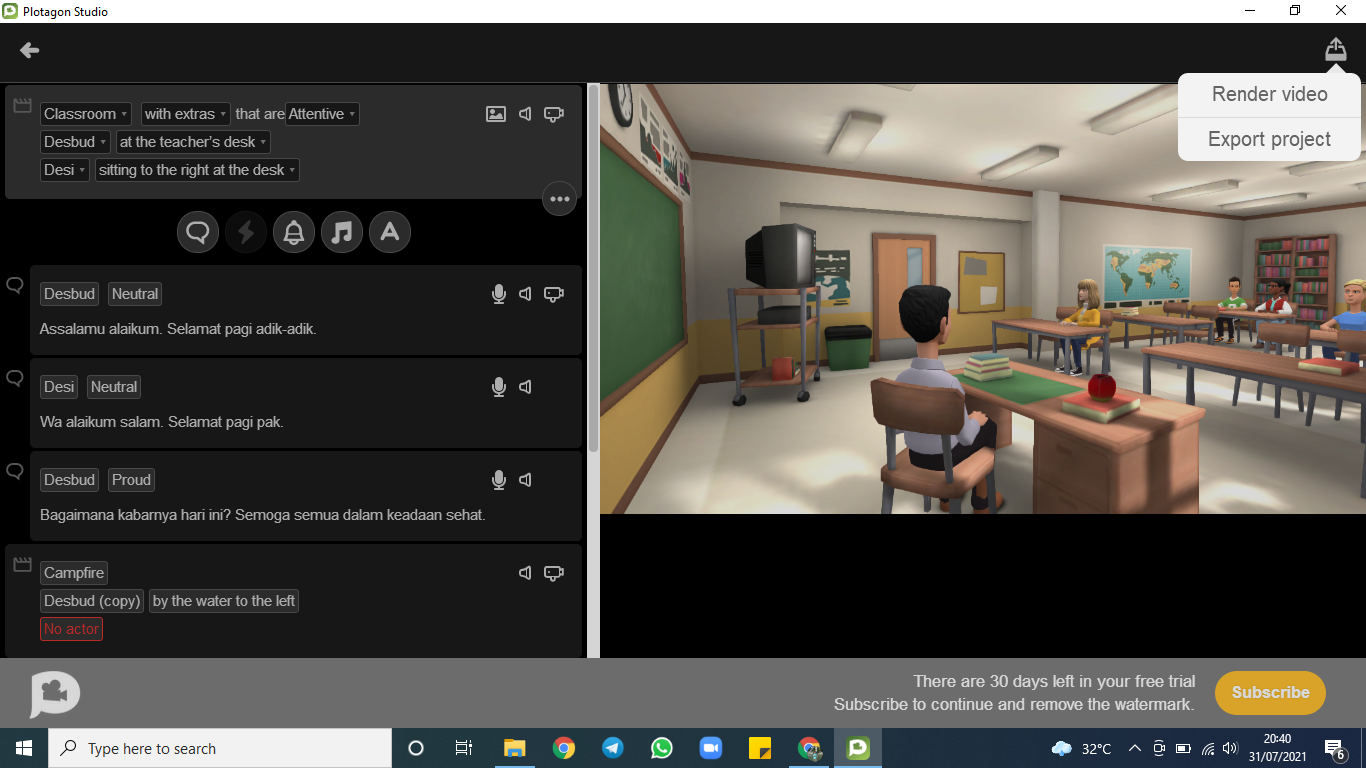Image resolution: width=1366 pixels, height=768 pixels.
Task: Click Desi name tag in second dialogue
Action: pyautogui.click(x=59, y=387)
